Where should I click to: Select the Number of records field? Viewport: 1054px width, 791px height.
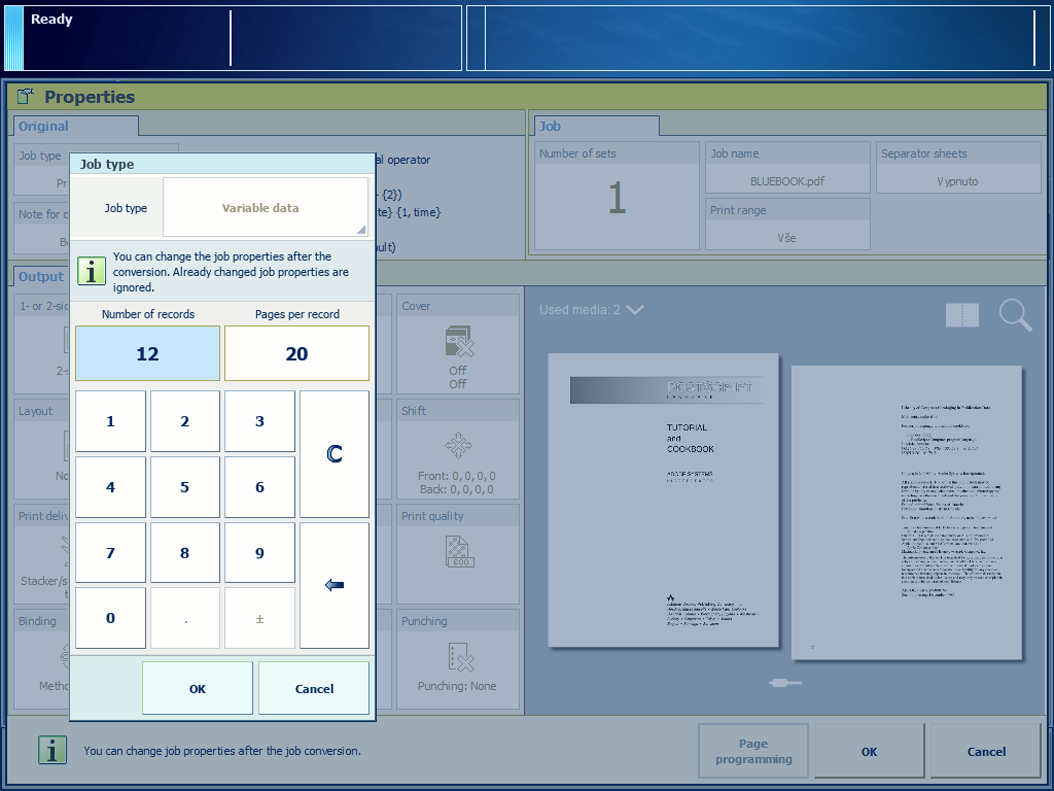148,354
